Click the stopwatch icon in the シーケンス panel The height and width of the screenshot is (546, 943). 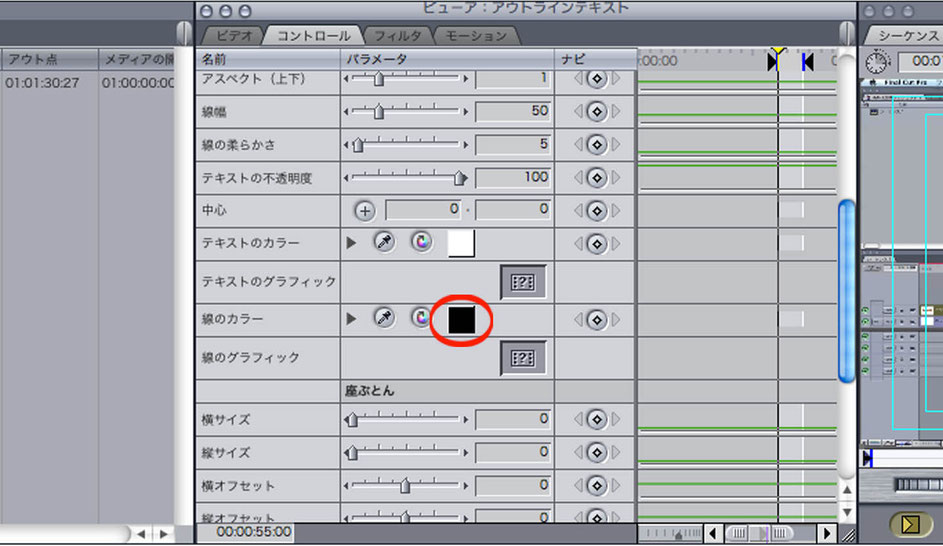tap(877, 63)
